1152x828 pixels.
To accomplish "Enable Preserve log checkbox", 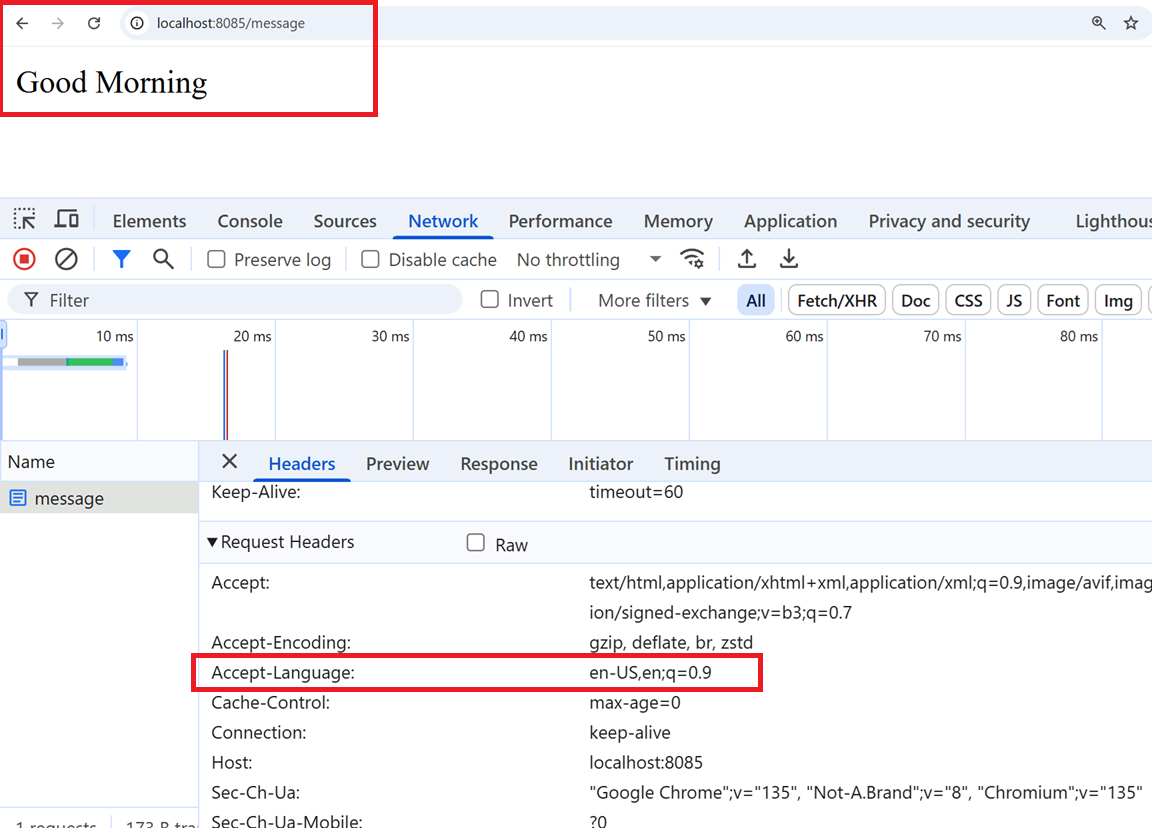I will tap(216, 259).
